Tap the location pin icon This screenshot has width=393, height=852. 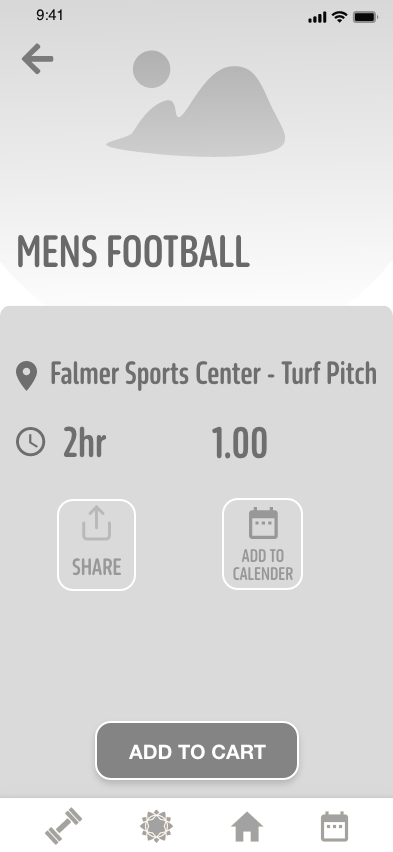26,376
